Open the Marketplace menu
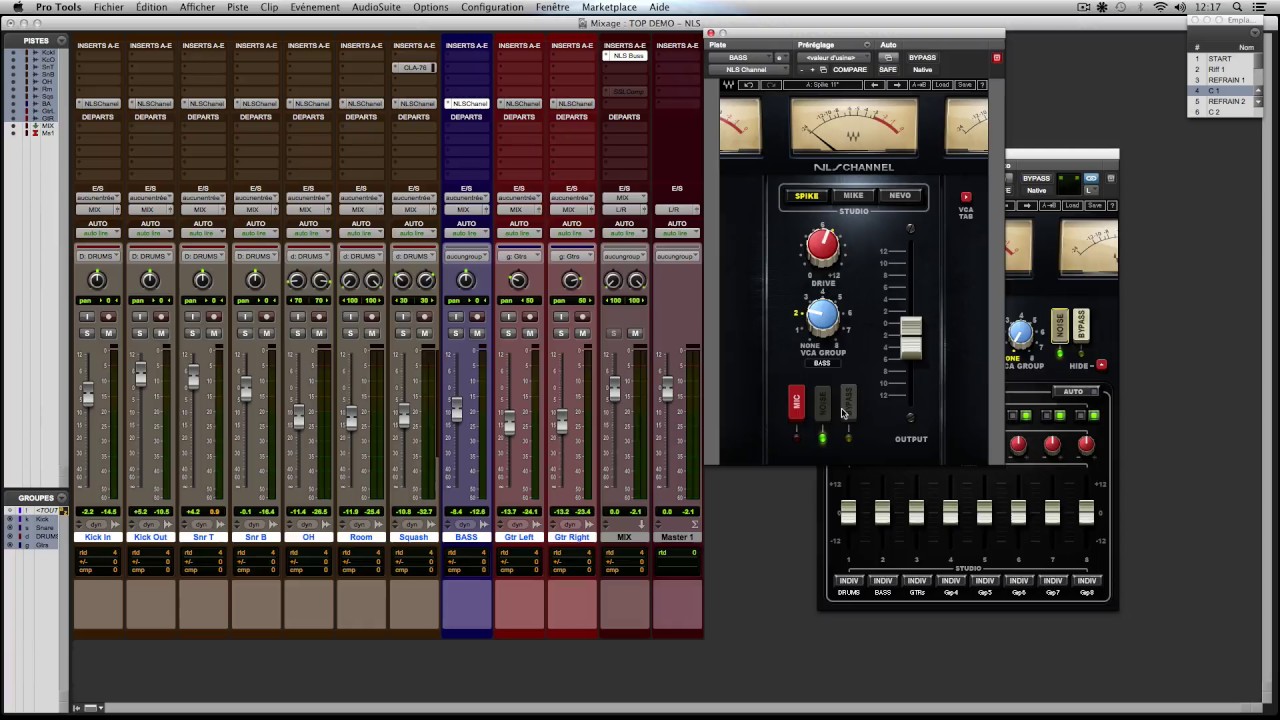This screenshot has height=720, width=1280. coord(610,7)
